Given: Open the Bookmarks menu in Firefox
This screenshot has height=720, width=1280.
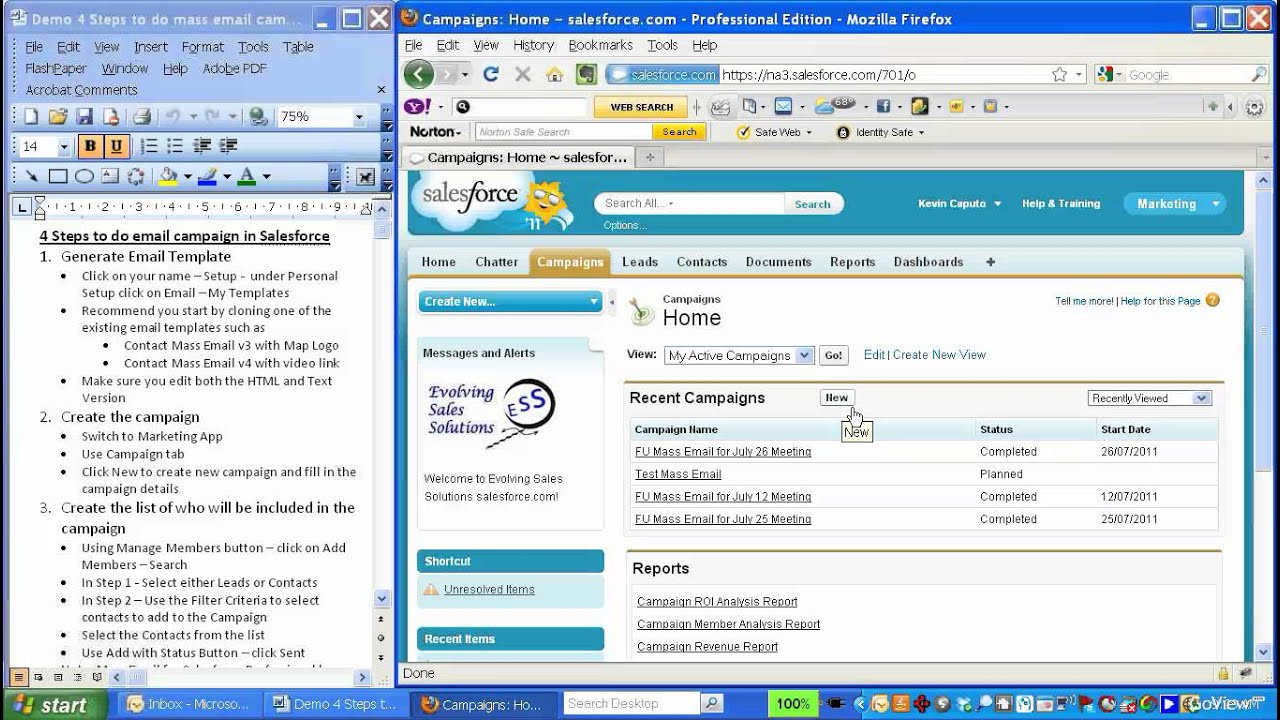Looking at the screenshot, I should (600, 45).
